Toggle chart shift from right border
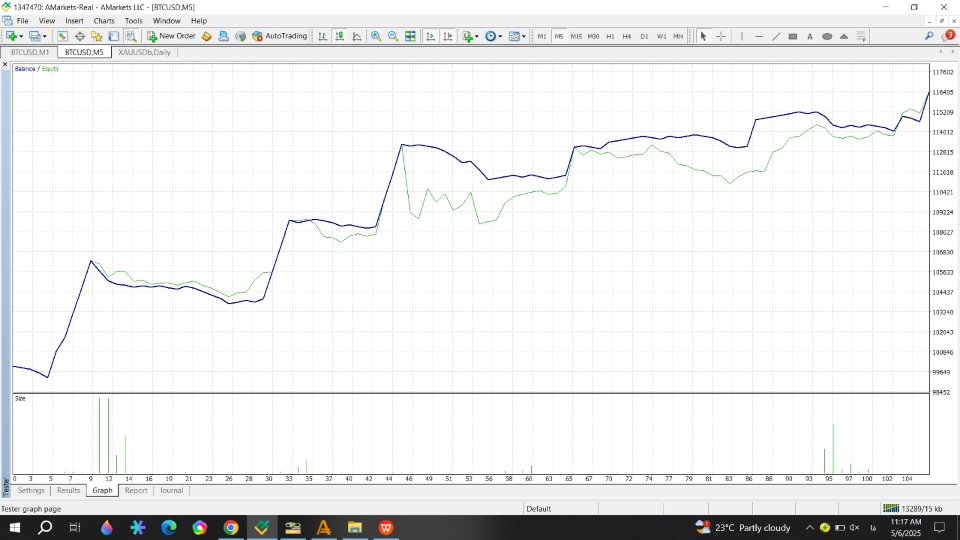The width and height of the screenshot is (960, 540). (448, 37)
